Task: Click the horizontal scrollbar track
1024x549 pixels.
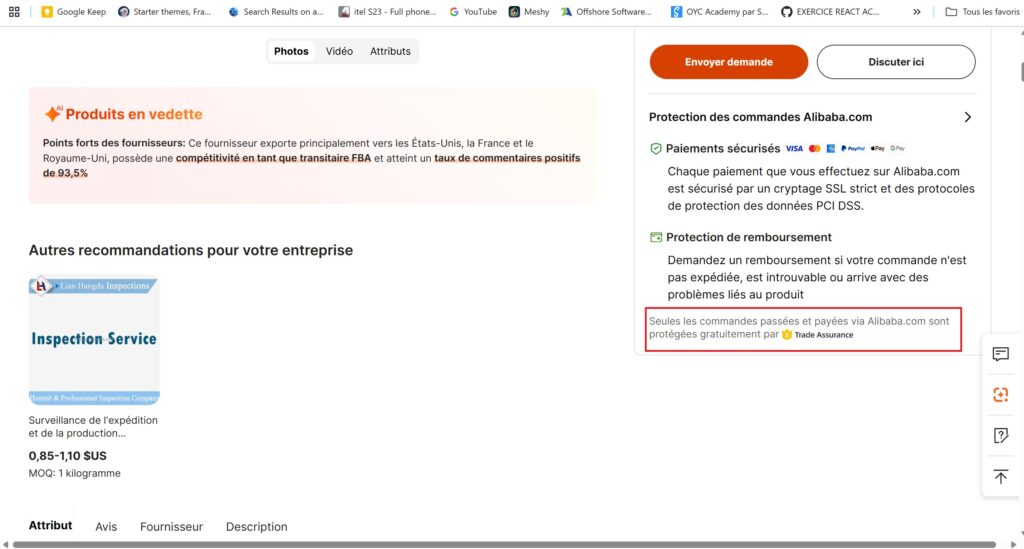Action: (504, 544)
